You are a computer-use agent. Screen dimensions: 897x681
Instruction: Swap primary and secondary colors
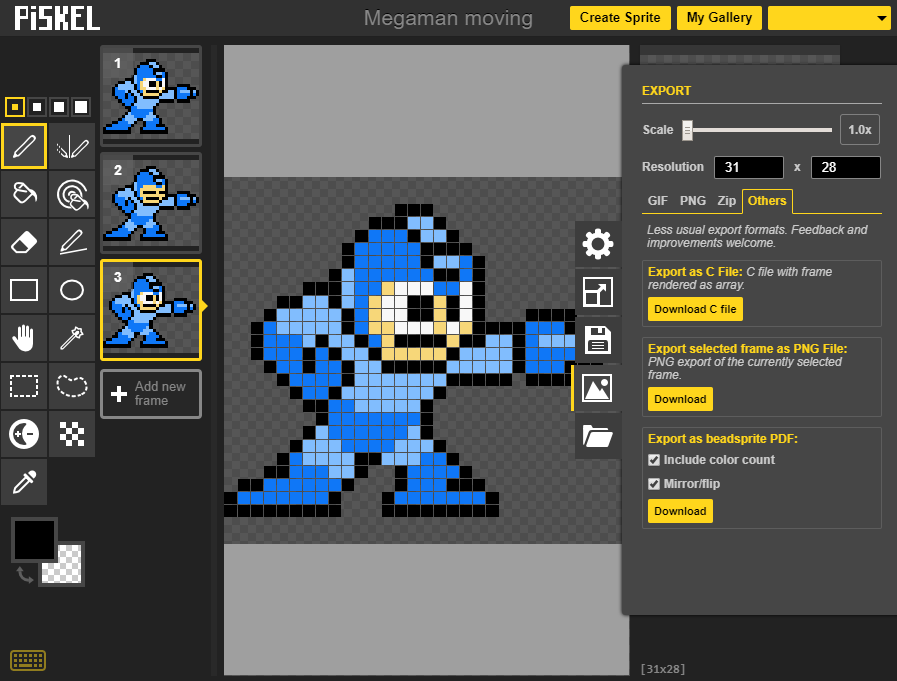pyautogui.click(x=24, y=575)
